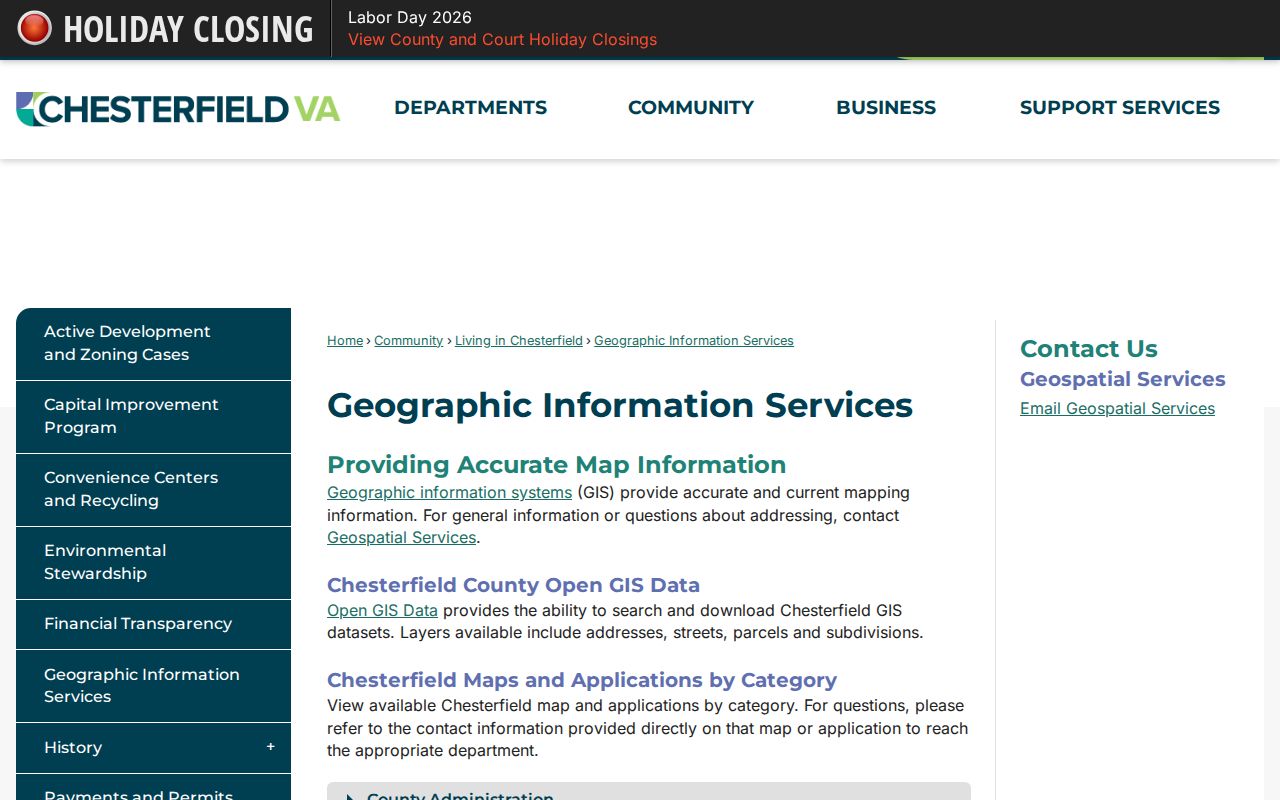Click the Community breadcrumb link
The width and height of the screenshot is (1280, 800).
(x=408, y=341)
